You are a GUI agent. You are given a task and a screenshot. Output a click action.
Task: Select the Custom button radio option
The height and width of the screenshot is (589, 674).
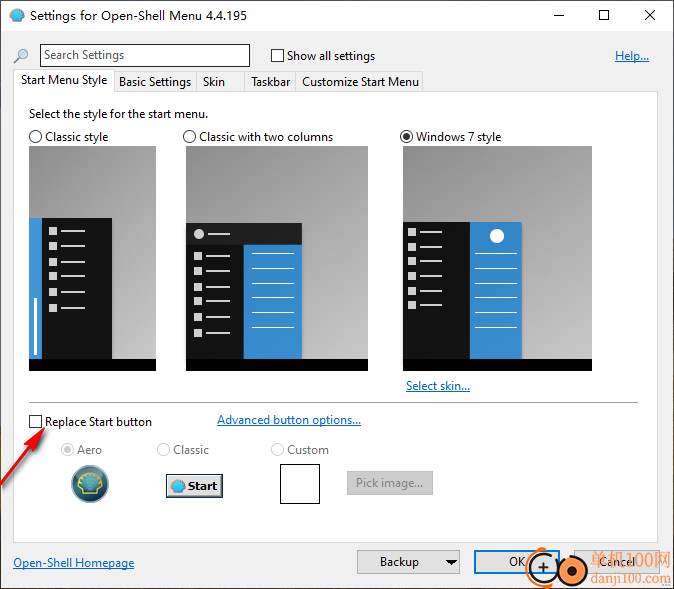pyautogui.click(x=277, y=450)
